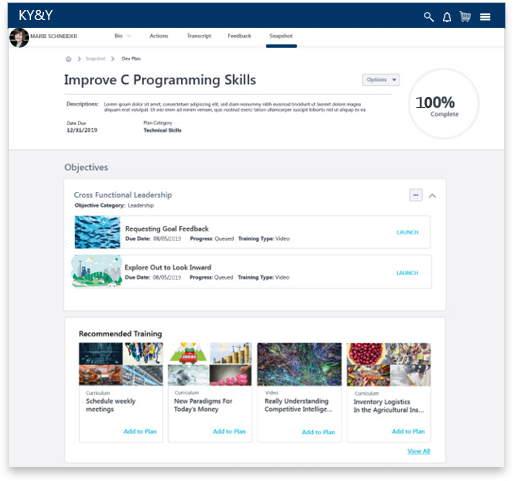Open the ellipsis menu for Cross Functional Leadership
The height and width of the screenshot is (481, 513).
coord(416,195)
